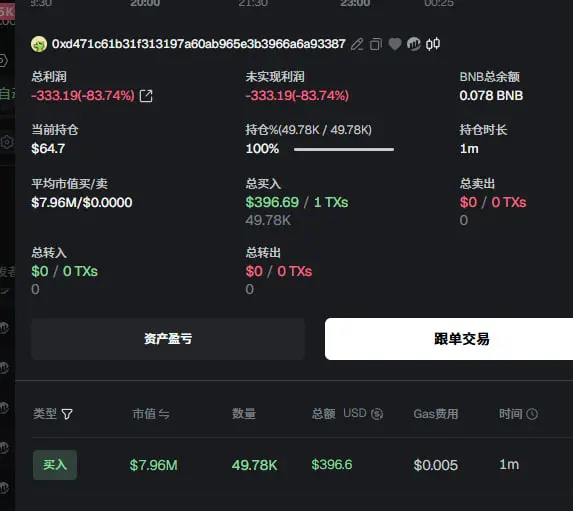Click the holding percentage progress bar
The image size is (573, 511).
click(x=344, y=149)
